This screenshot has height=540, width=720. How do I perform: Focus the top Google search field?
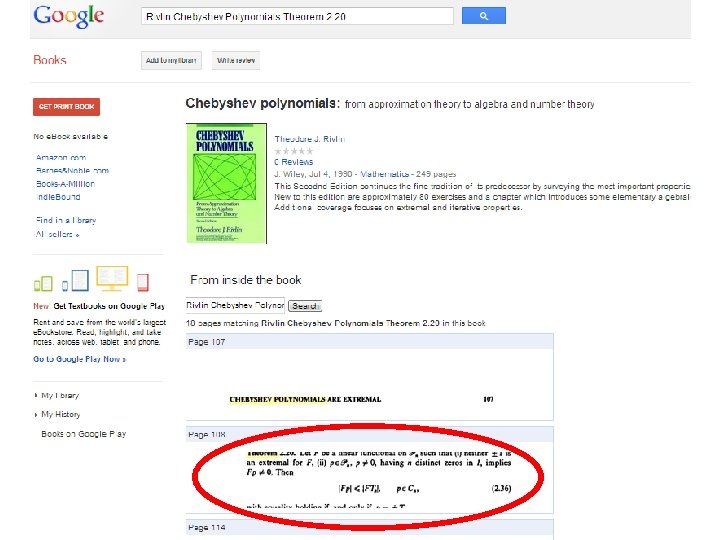[297, 17]
